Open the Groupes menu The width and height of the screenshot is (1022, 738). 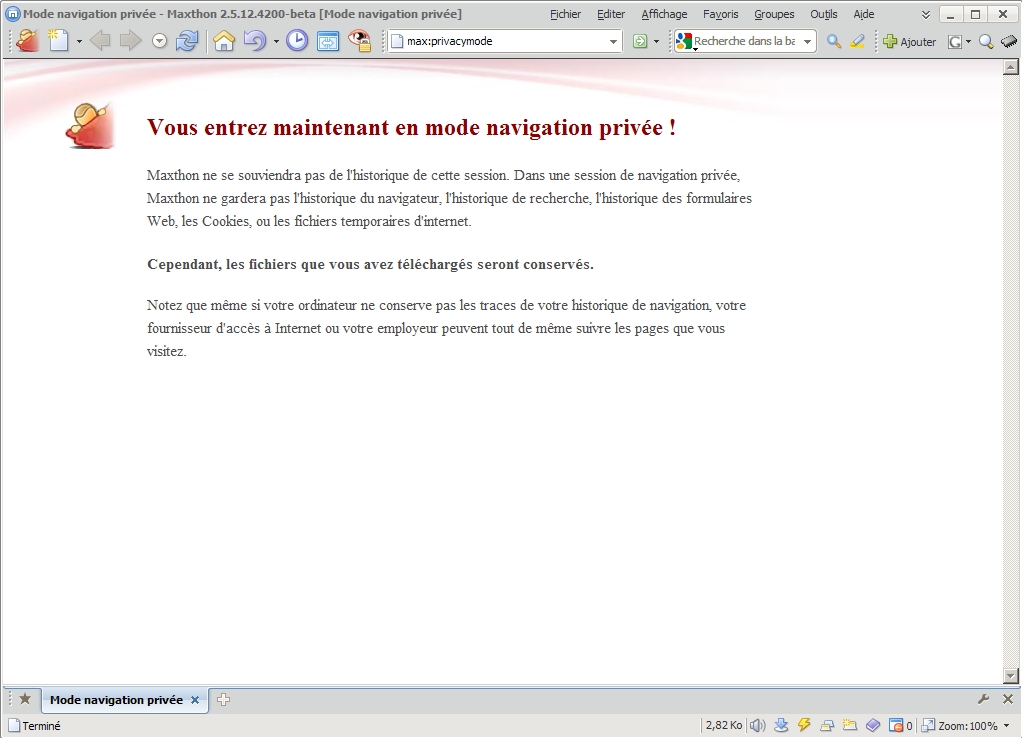(774, 14)
